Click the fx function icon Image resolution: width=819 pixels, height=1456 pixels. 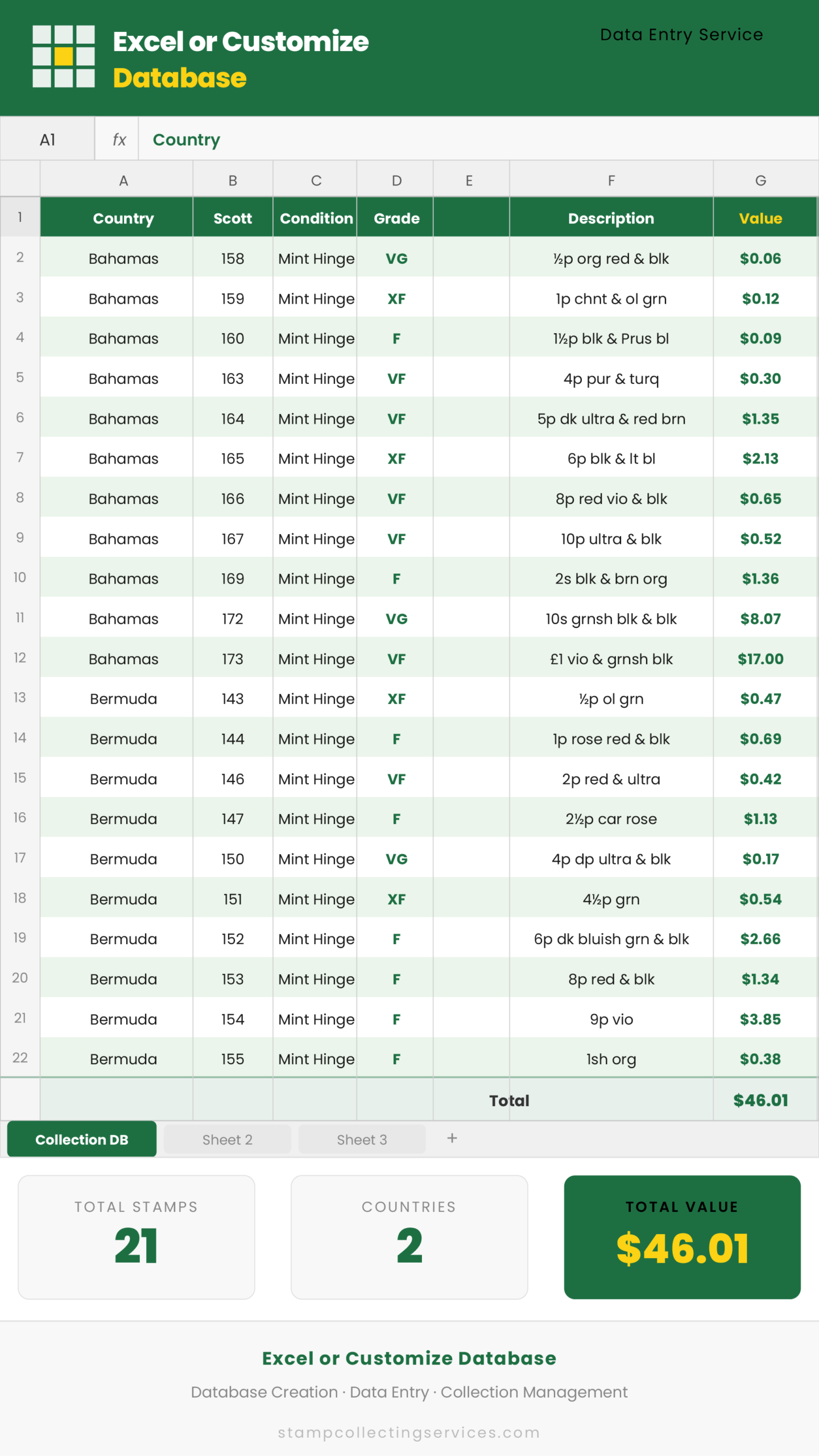[x=118, y=139]
